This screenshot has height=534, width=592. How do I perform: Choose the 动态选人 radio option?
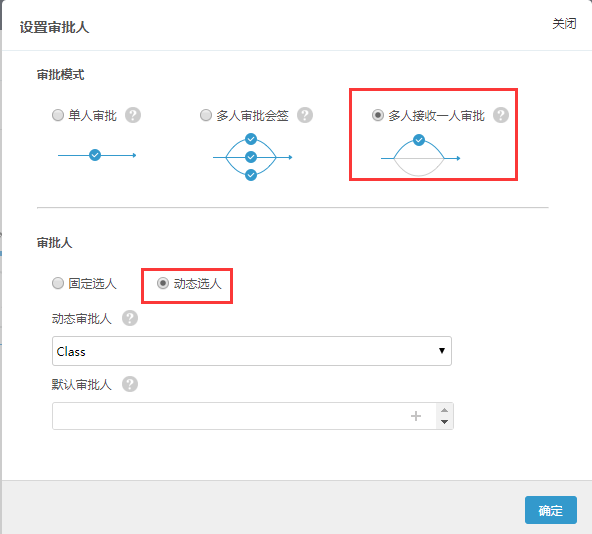163,283
